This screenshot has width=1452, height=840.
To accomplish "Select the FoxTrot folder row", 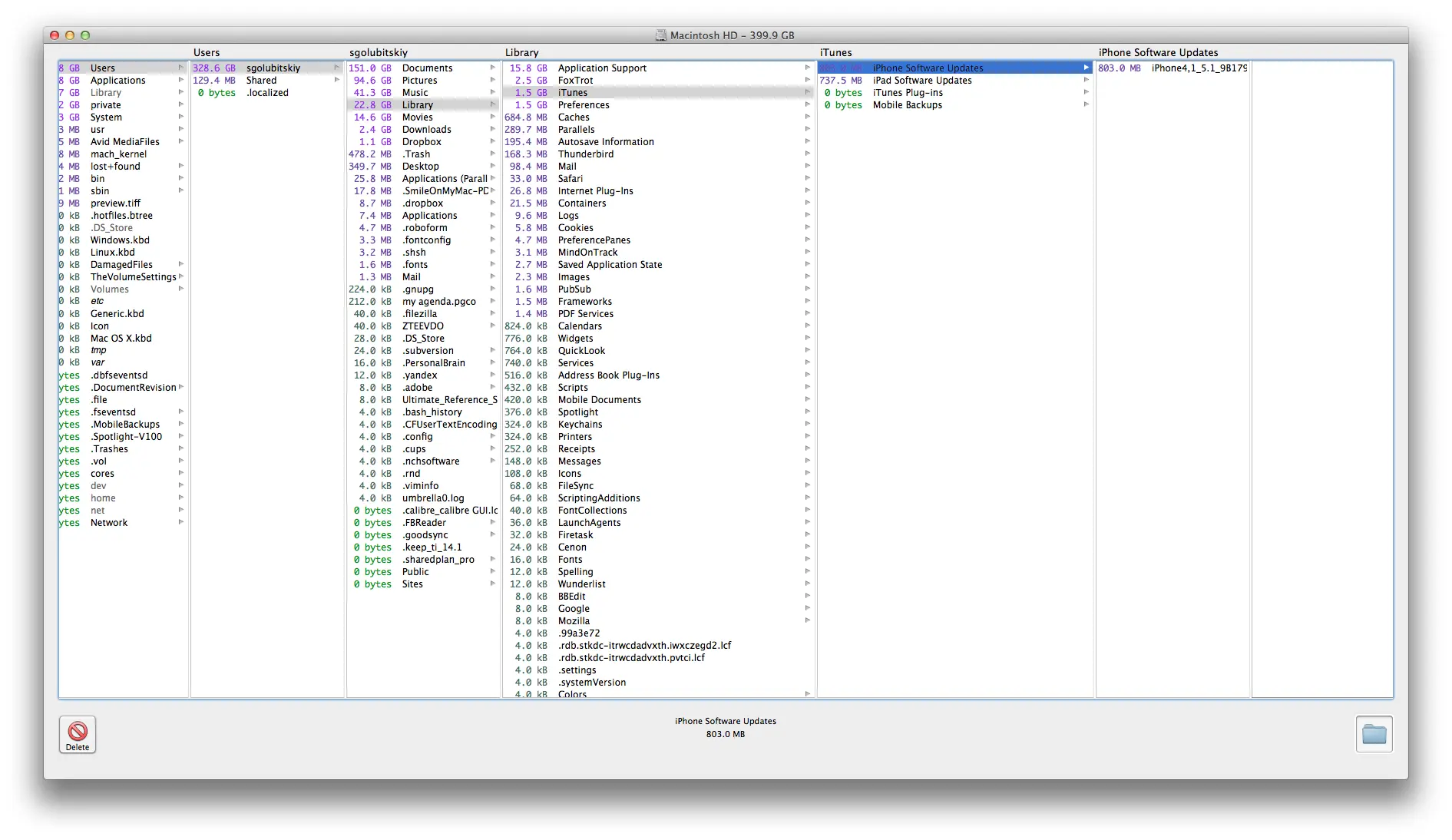I will pos(659,81).
